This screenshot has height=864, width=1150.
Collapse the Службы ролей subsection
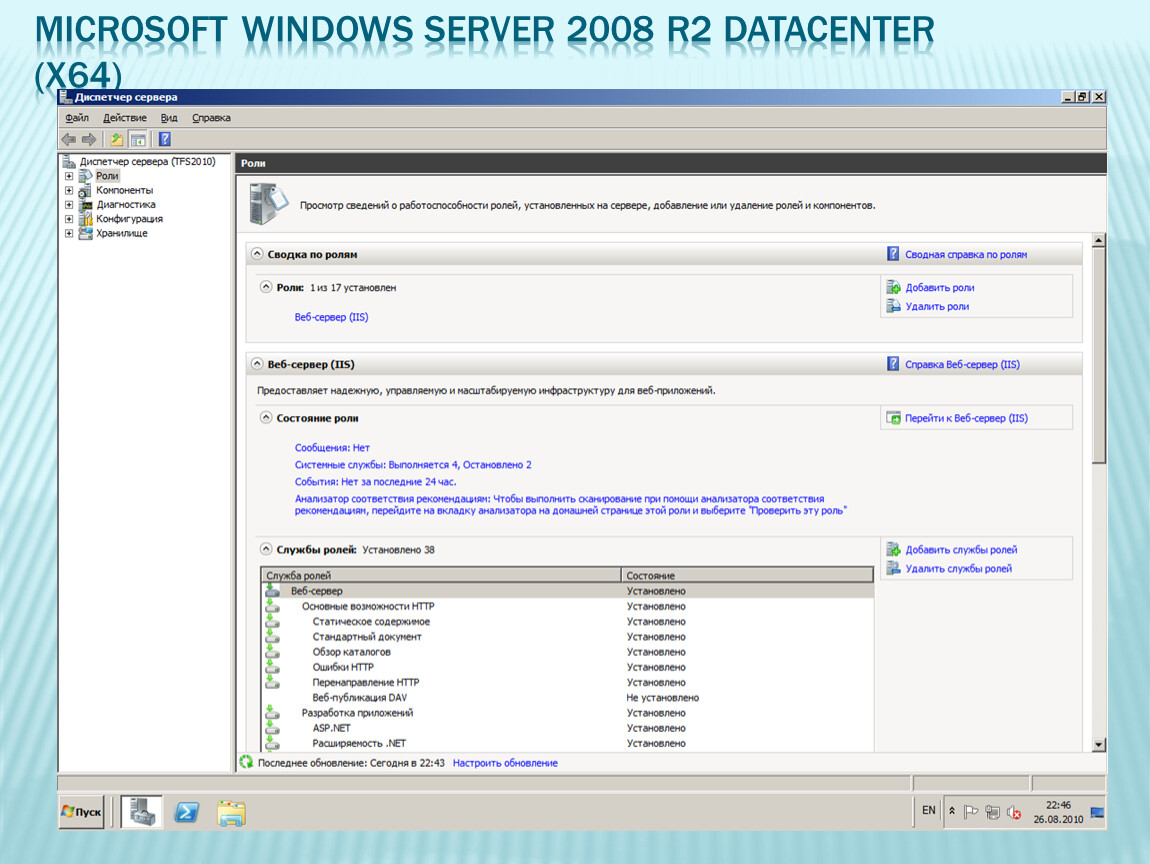(266, 549)
